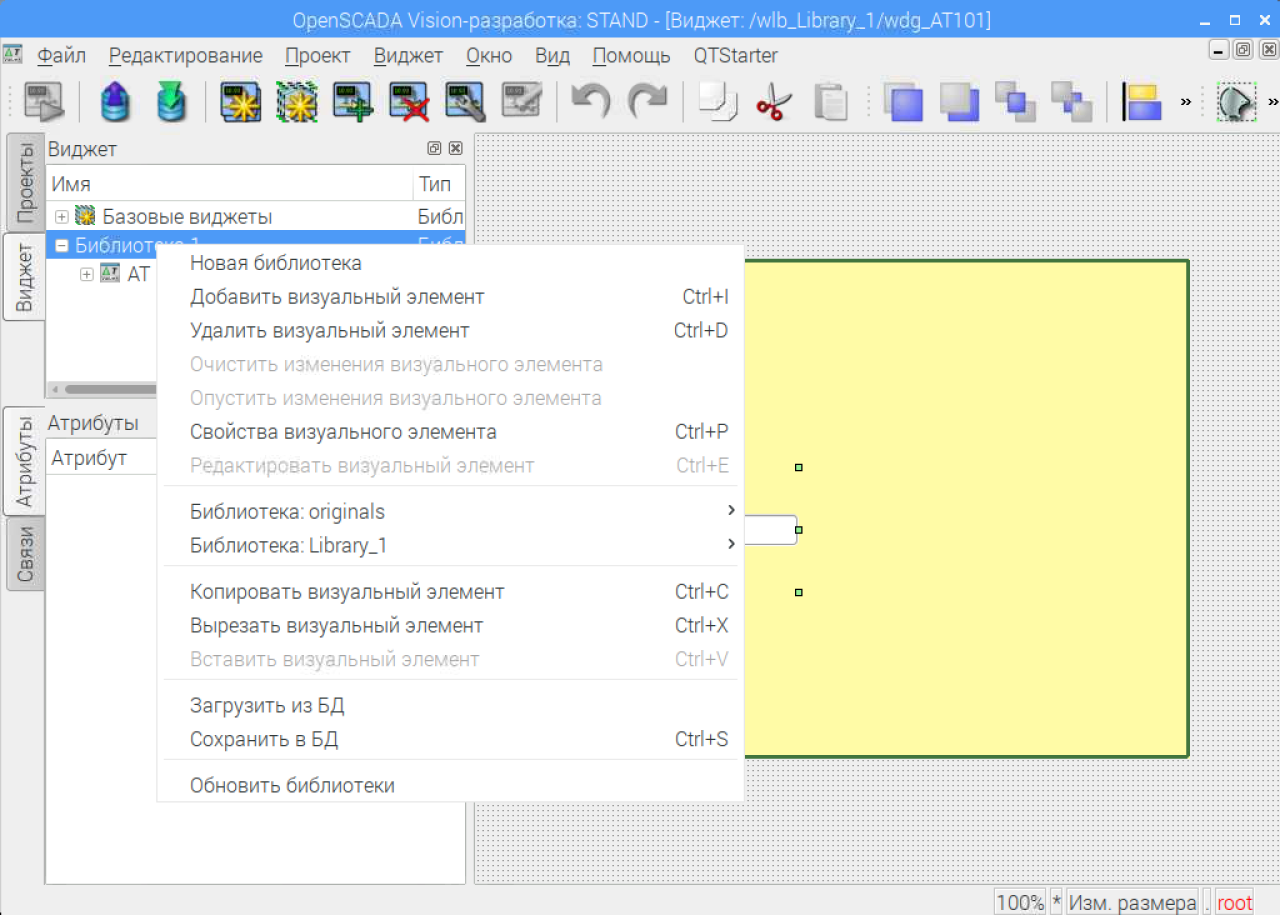Click the root user button in status bar
The width and height of the screenshot is (1280, 915).
click(x=1234, y=903)
